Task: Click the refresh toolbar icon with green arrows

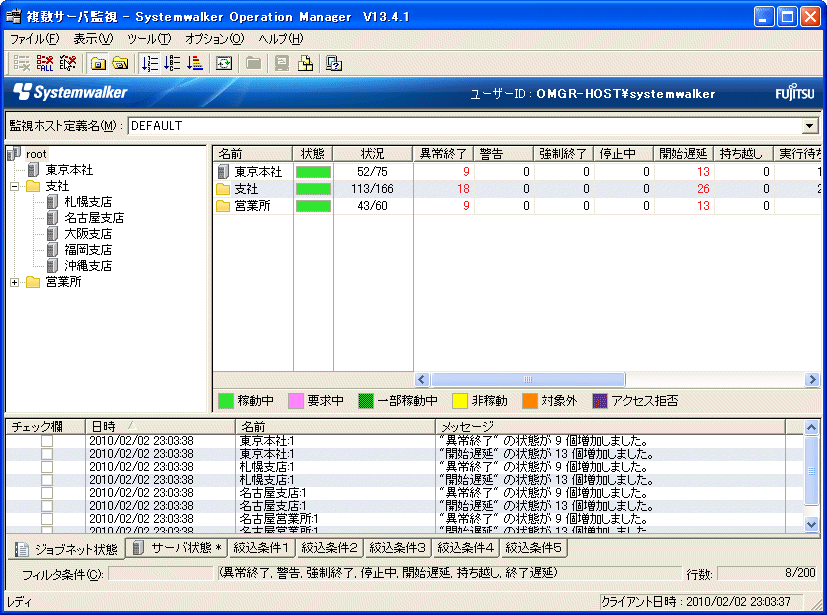Action: [x=224, y=63]
